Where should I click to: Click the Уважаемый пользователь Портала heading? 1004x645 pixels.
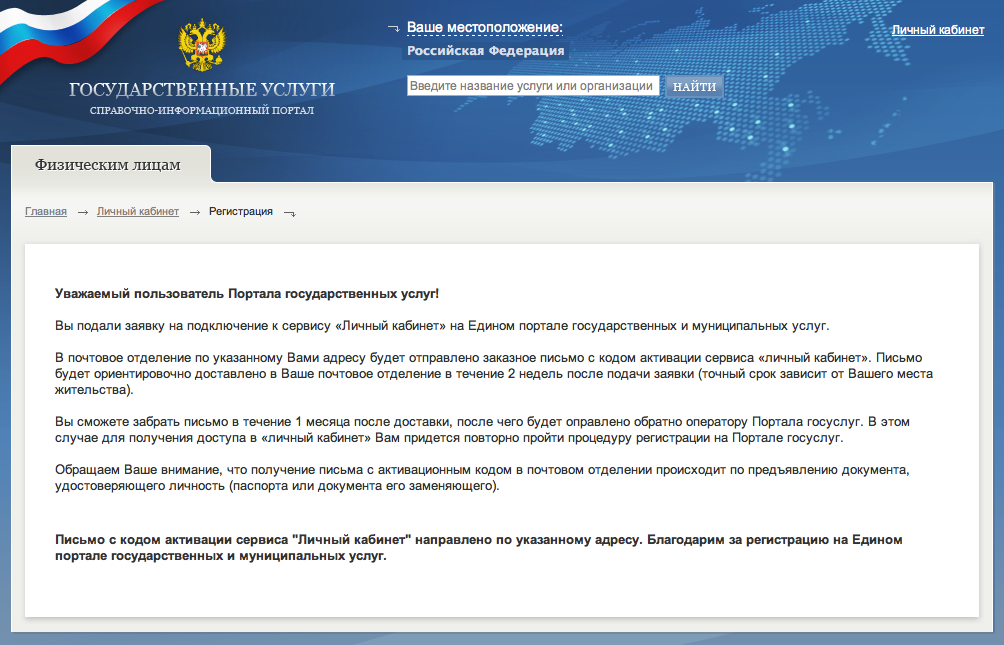click(x=247, y=294)
